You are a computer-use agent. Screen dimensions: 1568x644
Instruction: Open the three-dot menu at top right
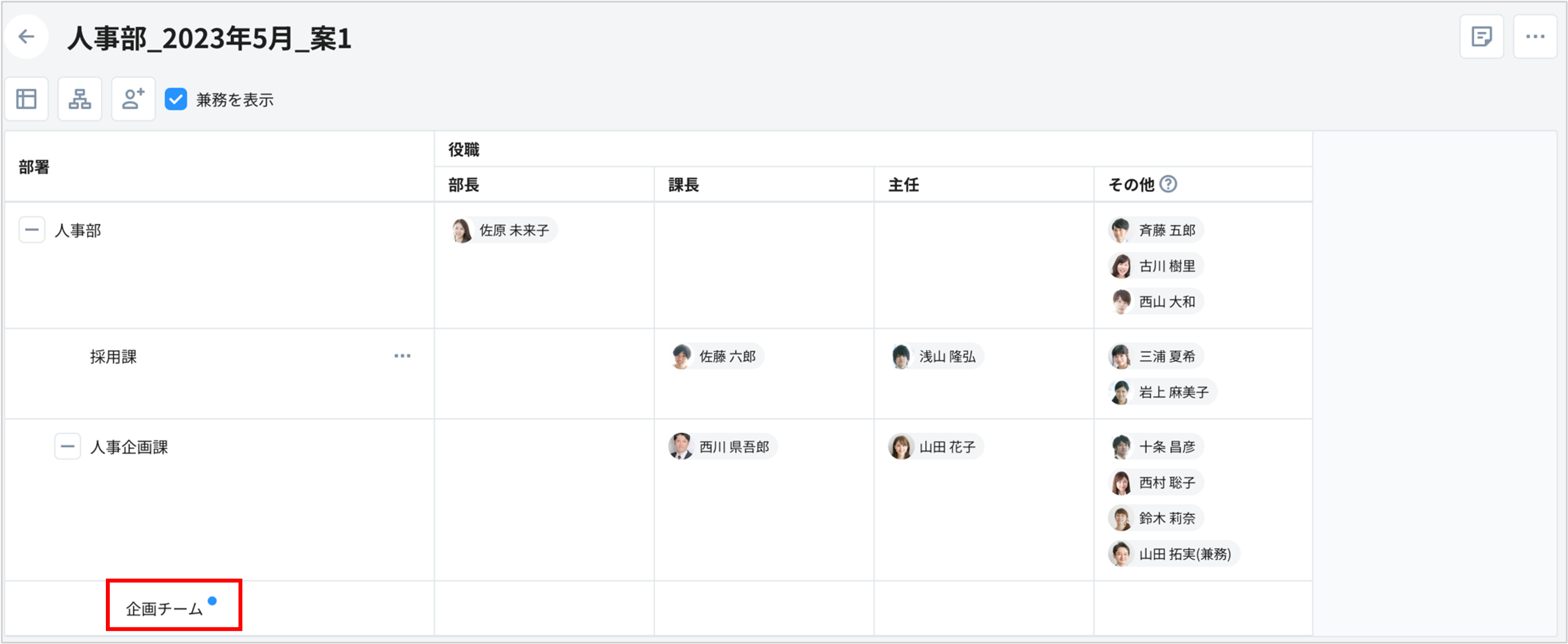point(1535,37)
